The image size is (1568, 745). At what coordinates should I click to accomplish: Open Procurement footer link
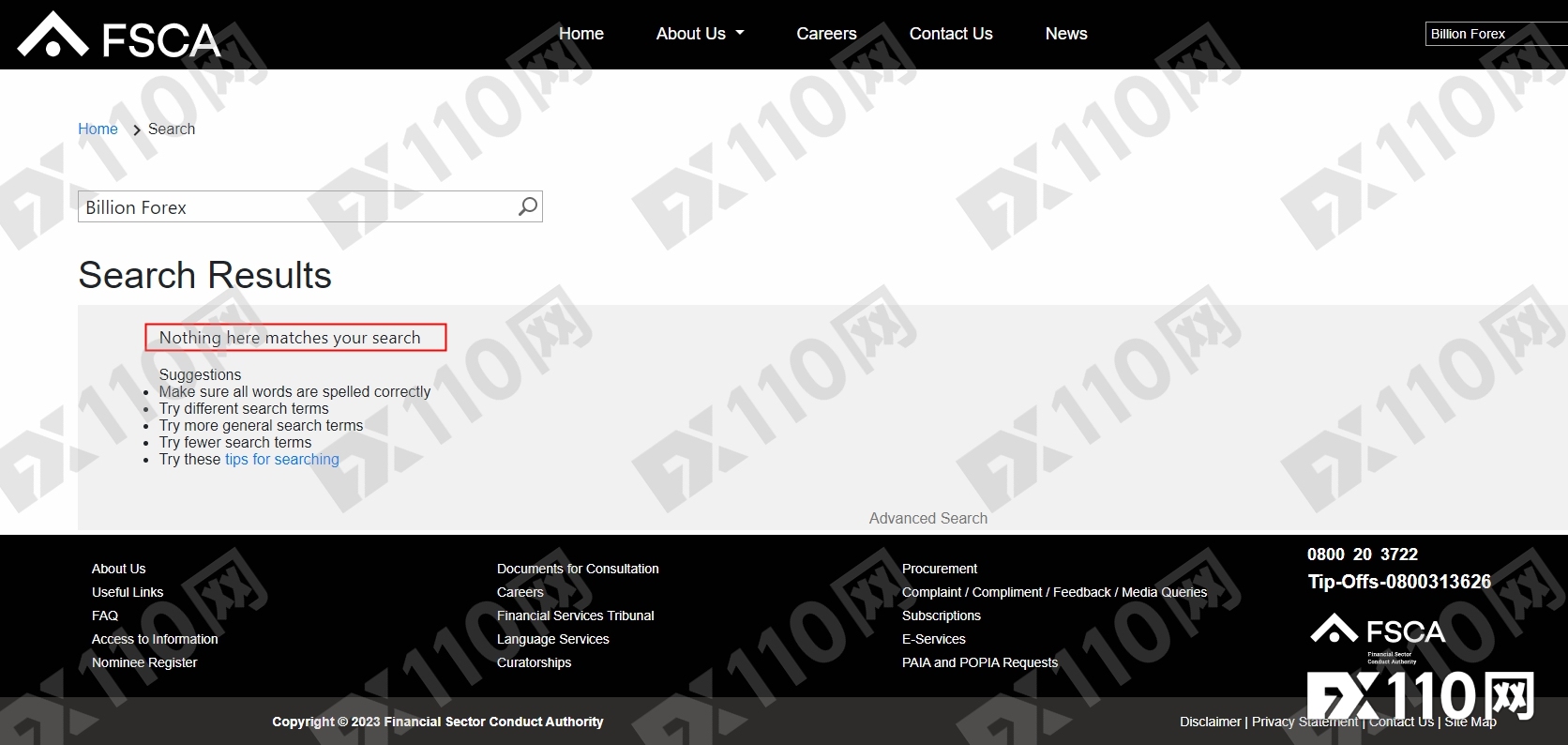[x=940, y=569]
